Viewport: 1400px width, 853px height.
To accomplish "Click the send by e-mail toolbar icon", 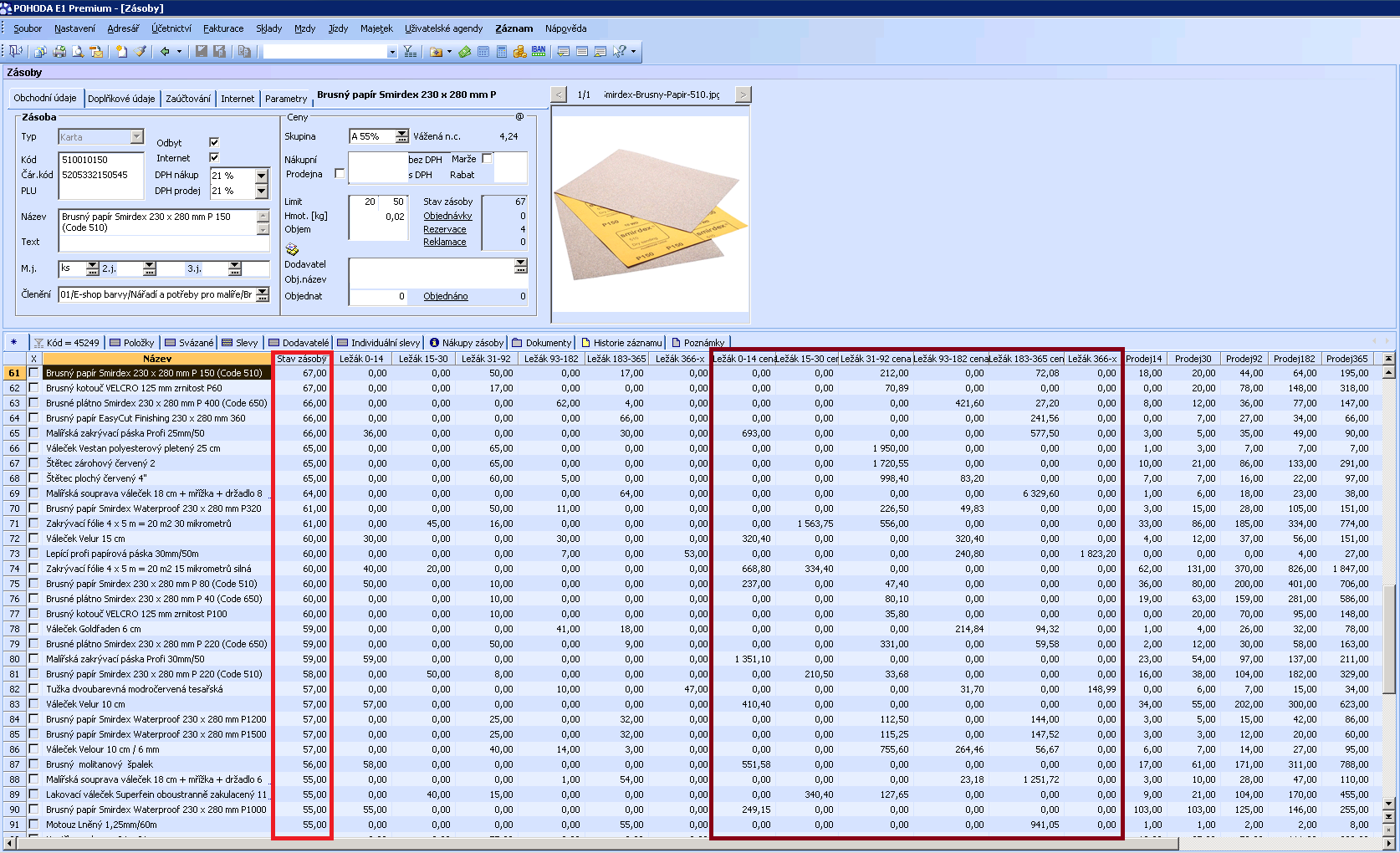I will (96, 51).
